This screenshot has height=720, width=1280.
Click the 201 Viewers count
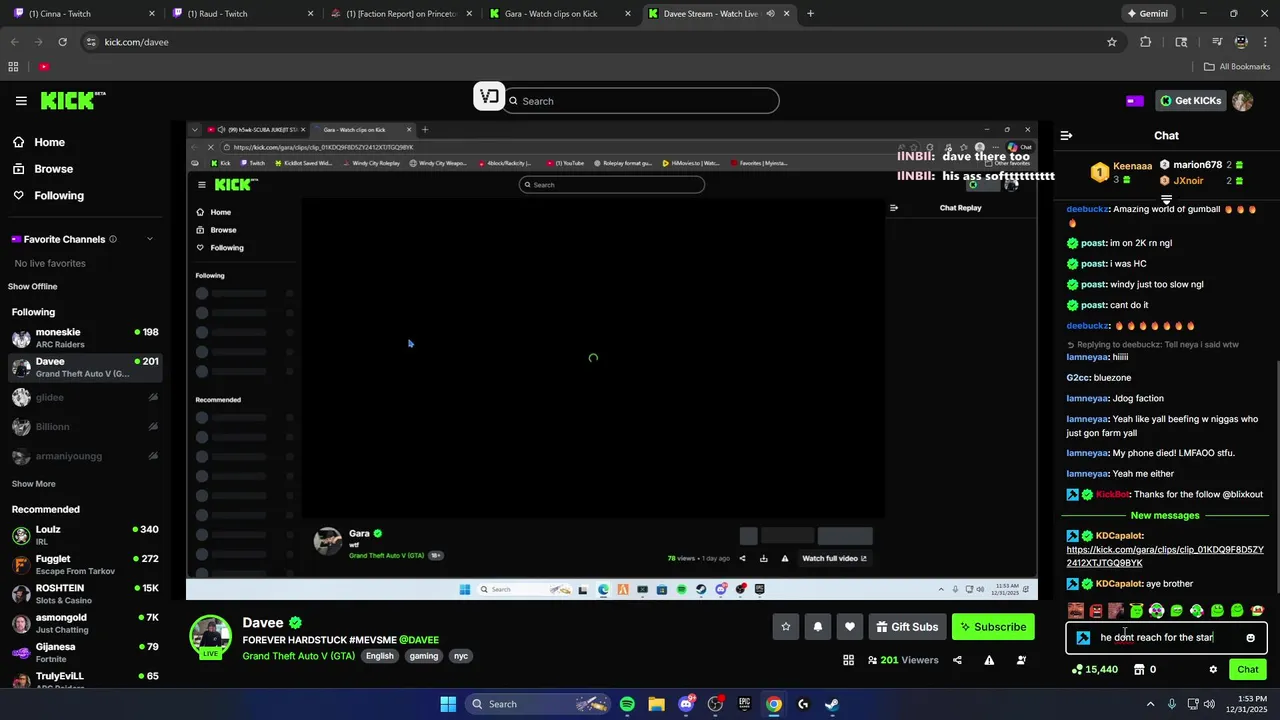pyautogui.click(x=904, y=660)
